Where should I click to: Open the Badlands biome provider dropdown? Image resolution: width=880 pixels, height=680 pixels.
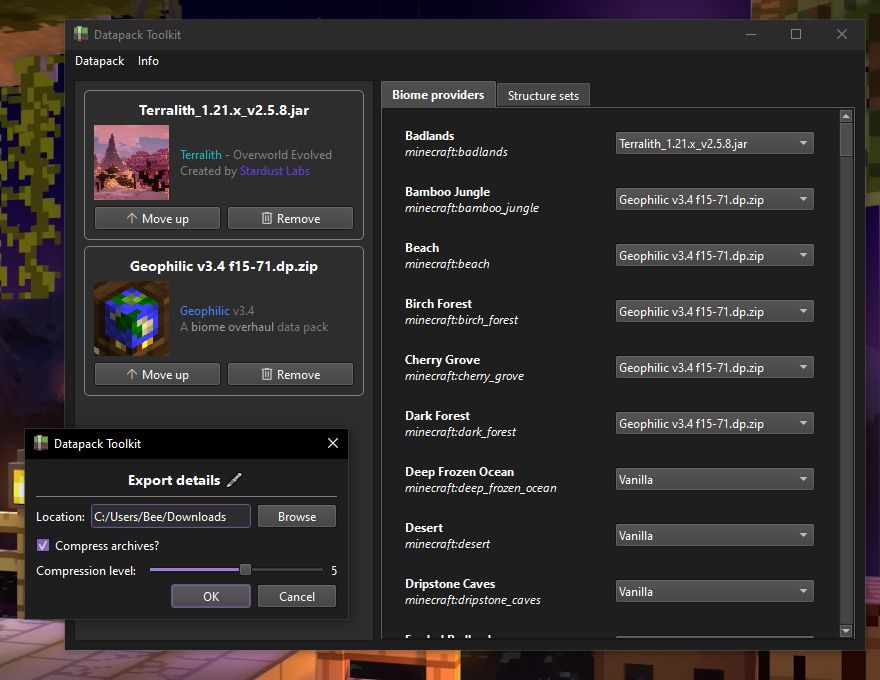pyautogui.click(x=714, y=143)
